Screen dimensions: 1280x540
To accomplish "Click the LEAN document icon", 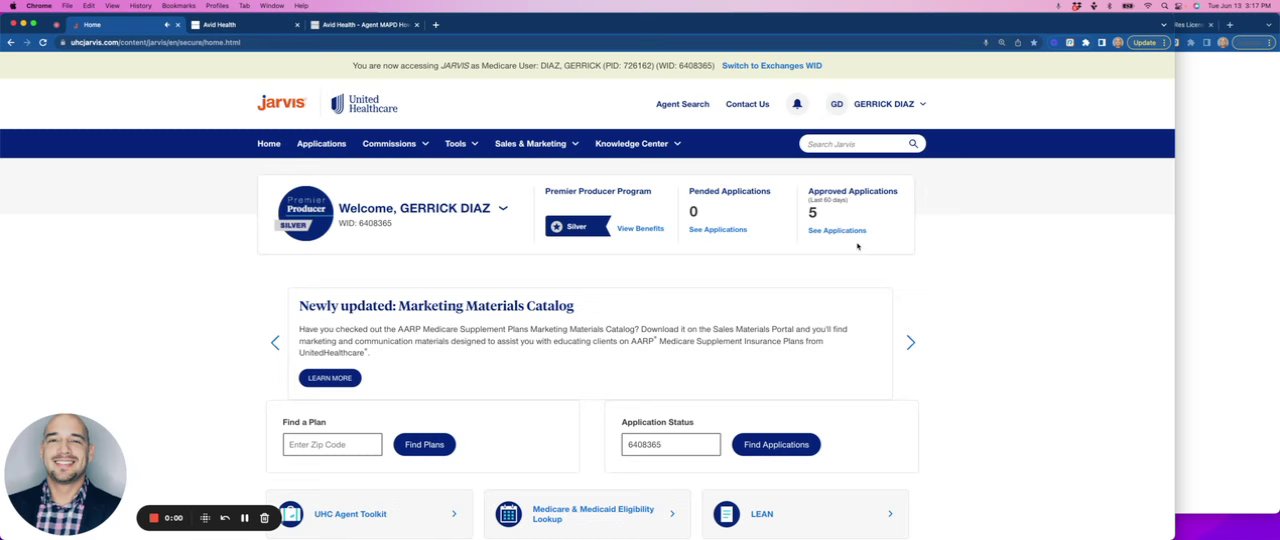I will [727, 514].
